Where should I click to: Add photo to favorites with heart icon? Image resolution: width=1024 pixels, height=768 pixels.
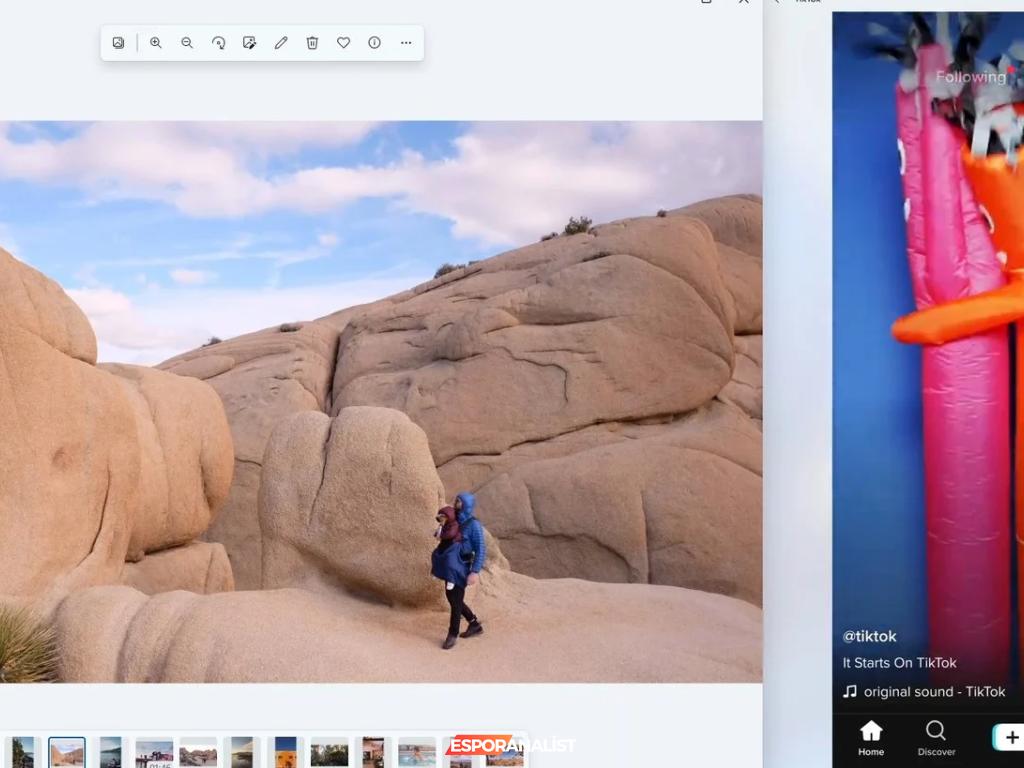344,43
